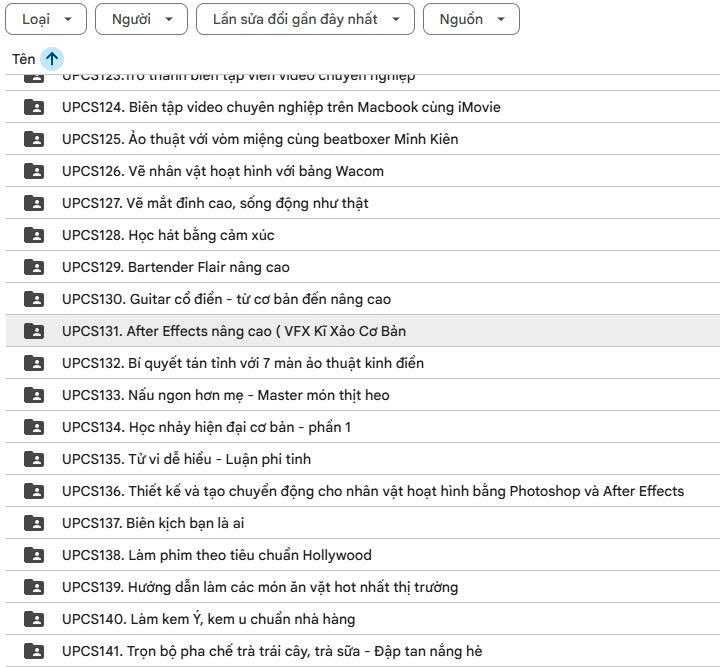
Task: Select 'UPCS131. After Effects nâng cao' folder name
Action: pos(234,331)
